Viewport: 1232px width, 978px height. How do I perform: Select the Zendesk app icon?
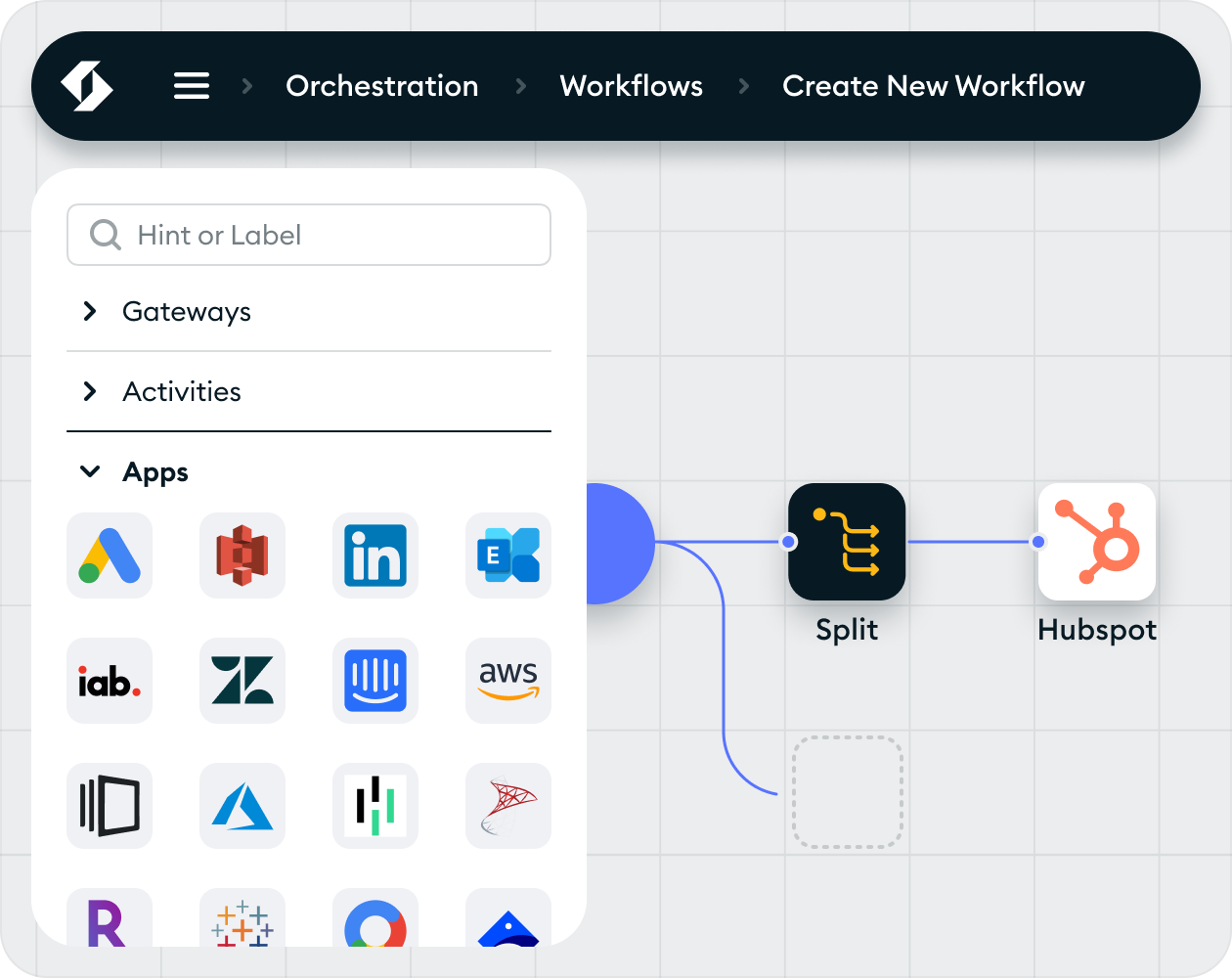242,681
